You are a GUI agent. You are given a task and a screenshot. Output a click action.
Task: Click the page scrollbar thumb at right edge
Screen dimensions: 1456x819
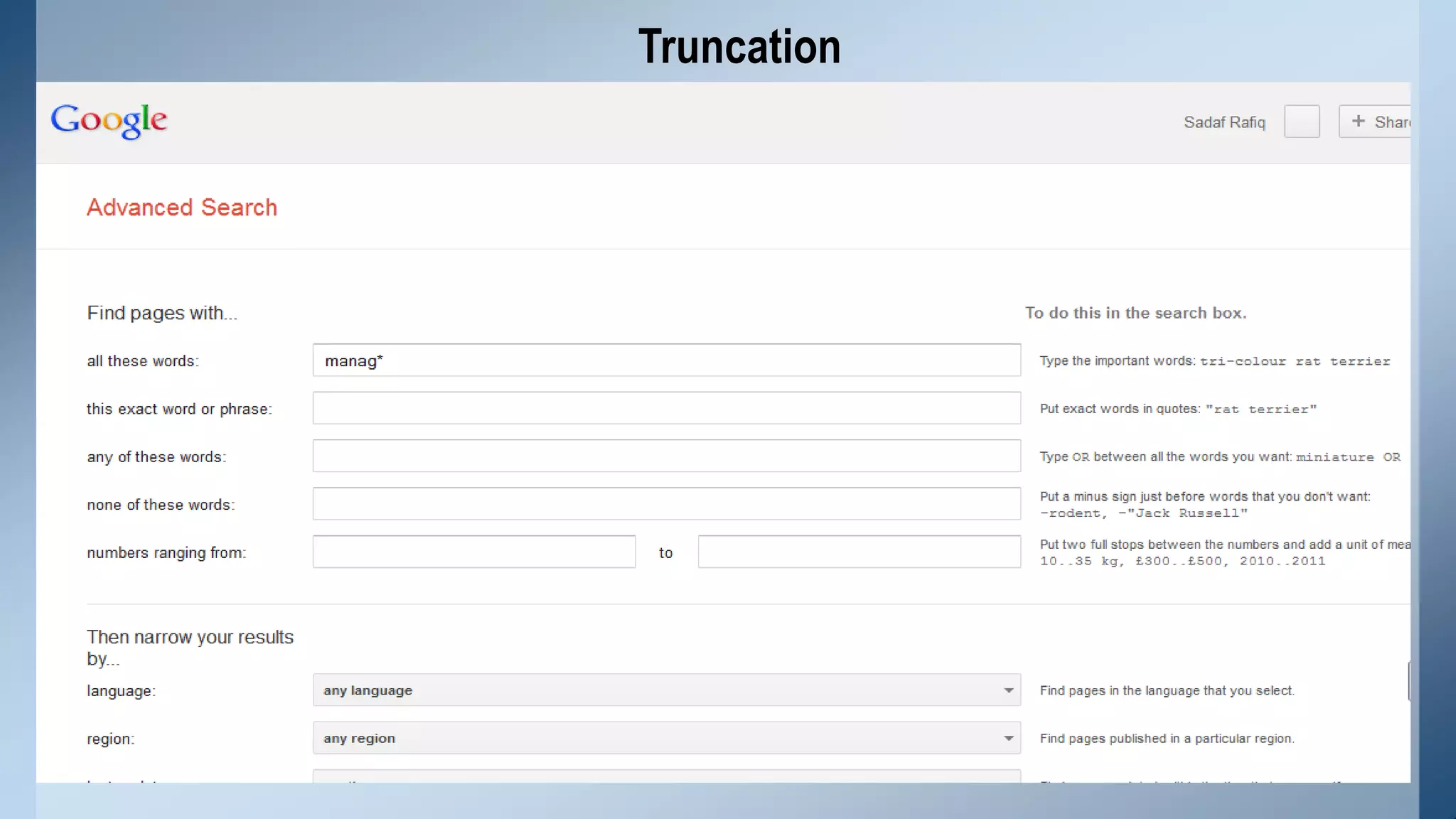point(1408,681)
